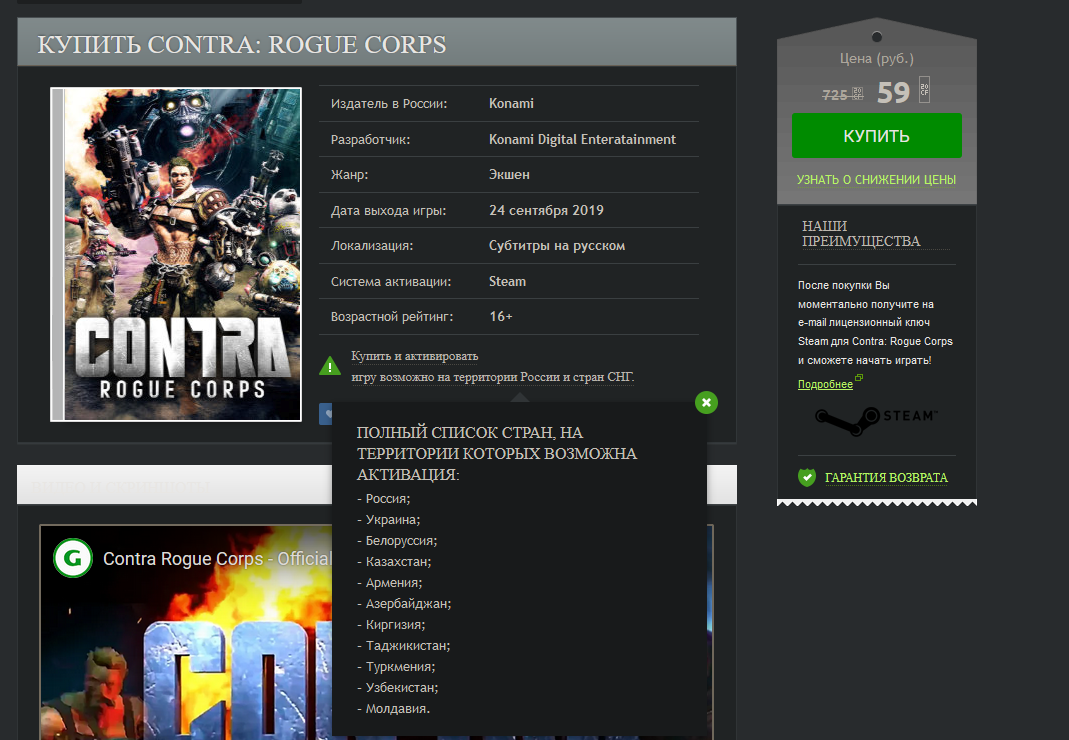
Task: Select localization Субтитры на русском
Action: tap(557, 246)
